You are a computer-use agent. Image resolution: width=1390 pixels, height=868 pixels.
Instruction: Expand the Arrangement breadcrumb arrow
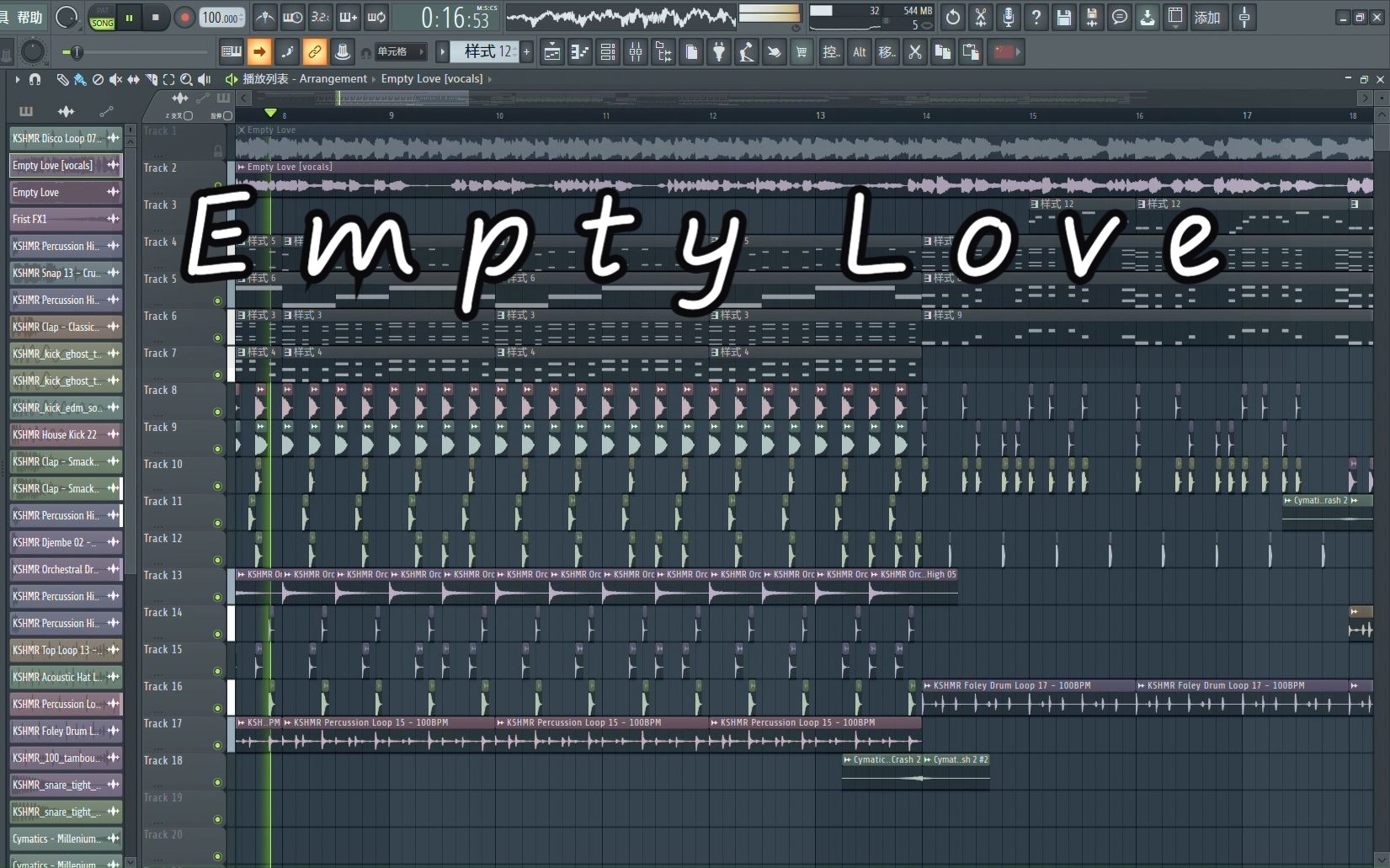click(x=374, y=79)
